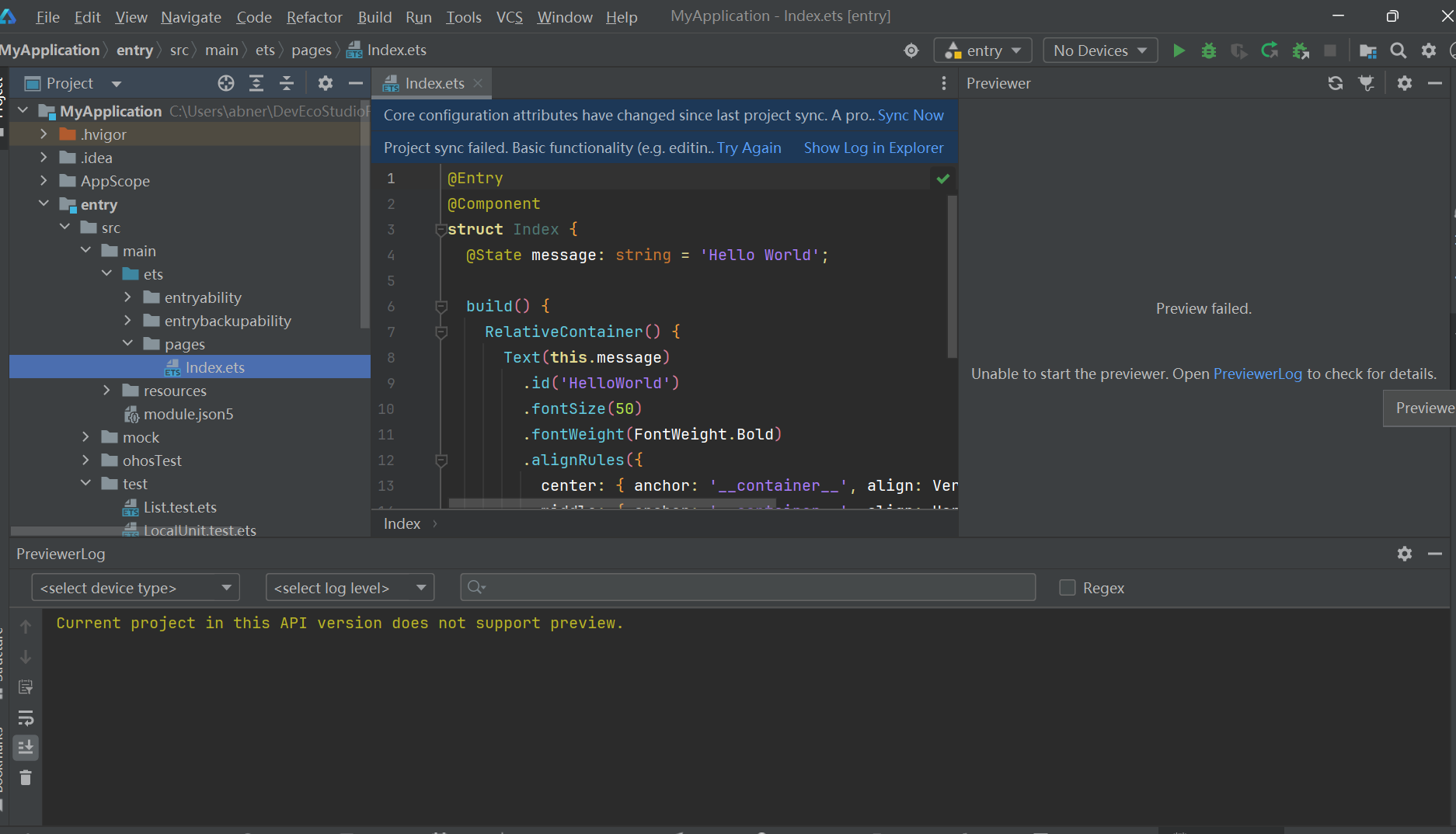1456x834 pixels.
Task: Click the vertical dots menu beside editor tabs
Action: tap(944, 83)
